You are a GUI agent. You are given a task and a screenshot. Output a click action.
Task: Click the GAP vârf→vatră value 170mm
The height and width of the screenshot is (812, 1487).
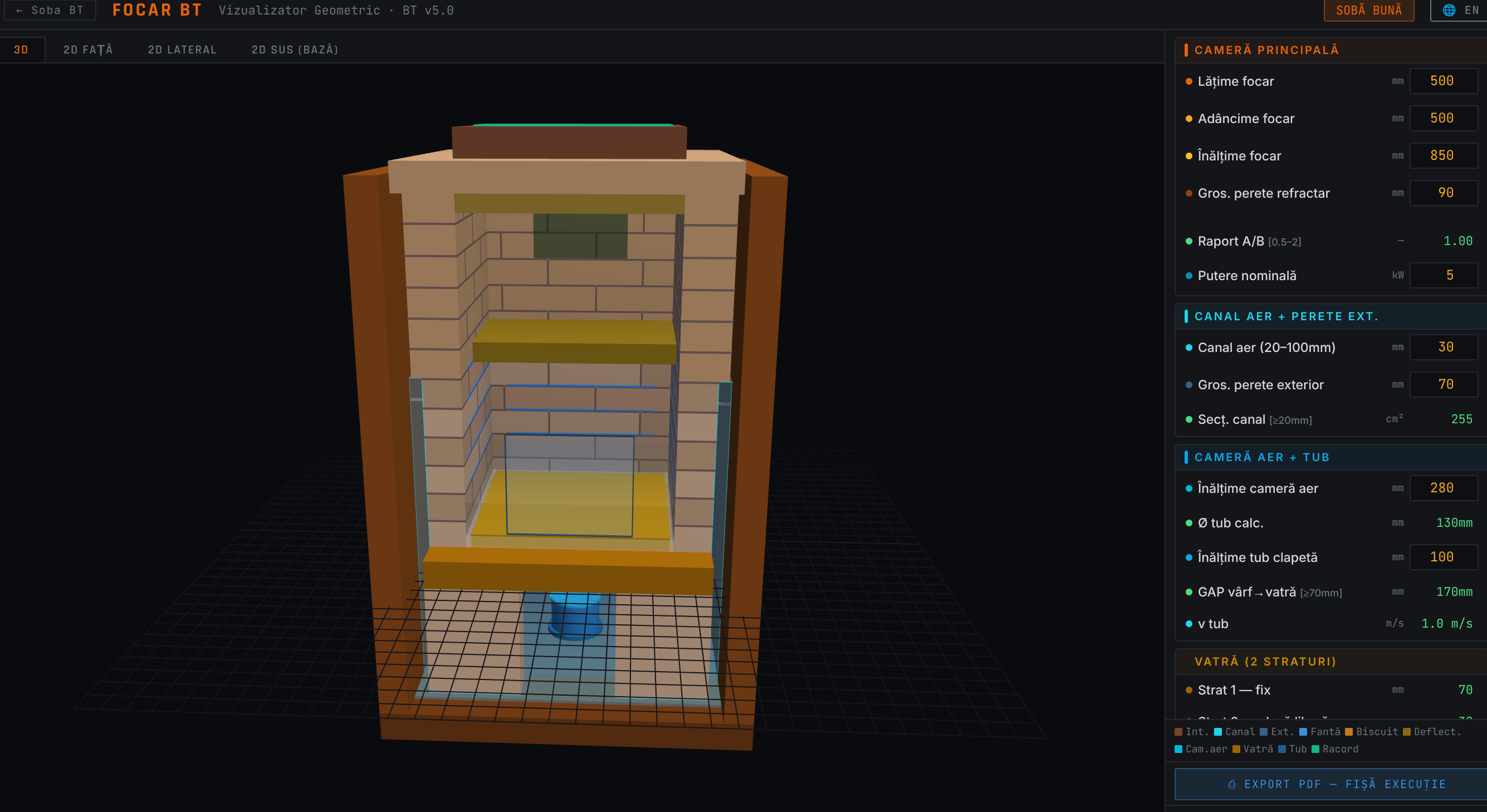(1454, 592)
